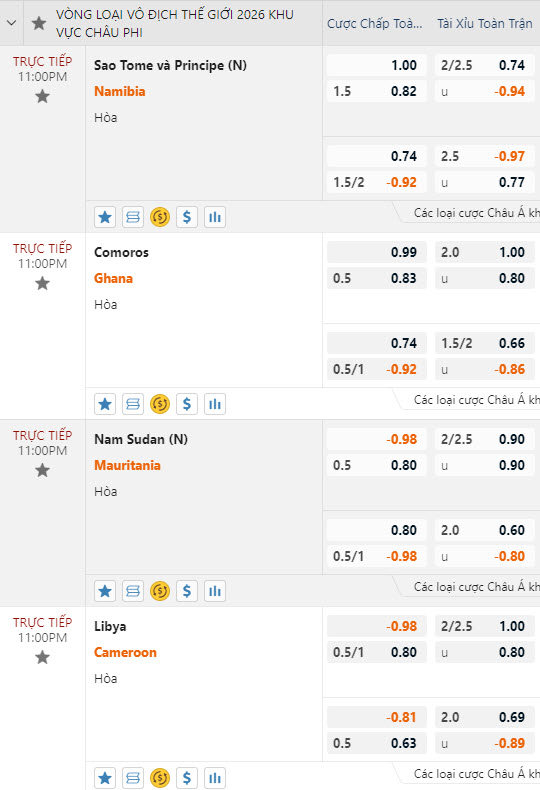Click the gold coin icon under Comoros match
The height and width of the screenshot is (790, 540).
coord(160,404)
